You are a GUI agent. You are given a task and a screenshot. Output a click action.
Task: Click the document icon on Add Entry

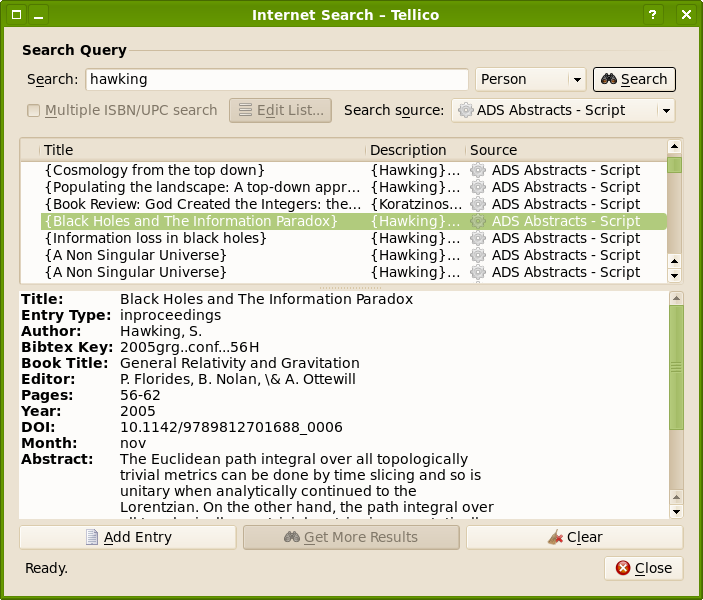click(92, 537)
